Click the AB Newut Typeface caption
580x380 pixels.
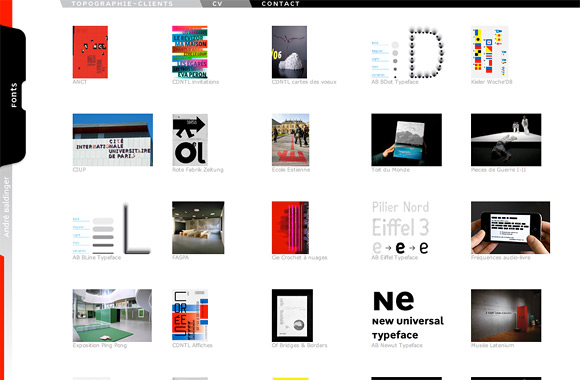tap(397, 345)
